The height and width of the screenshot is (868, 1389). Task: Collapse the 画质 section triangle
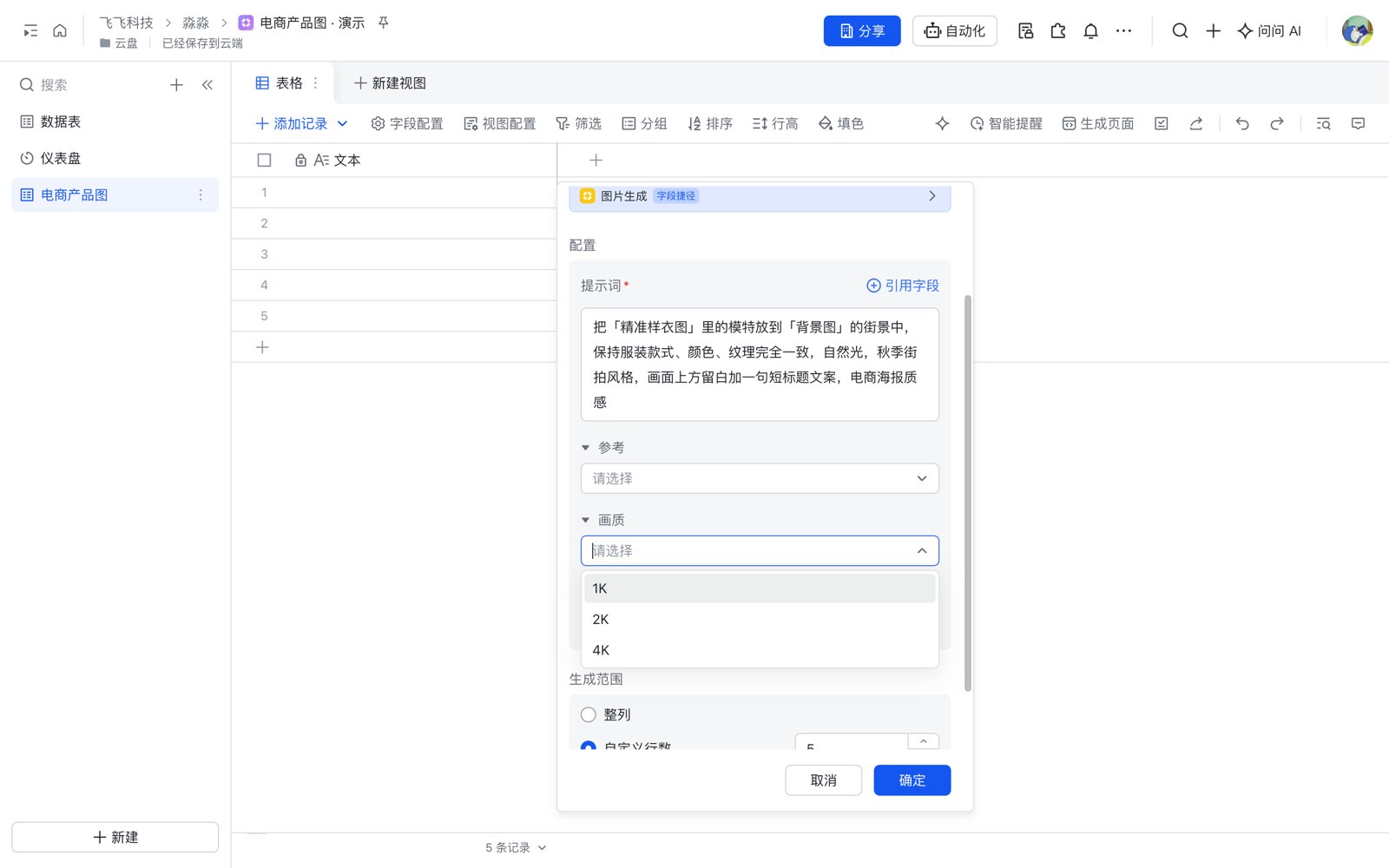coord(585,520)
